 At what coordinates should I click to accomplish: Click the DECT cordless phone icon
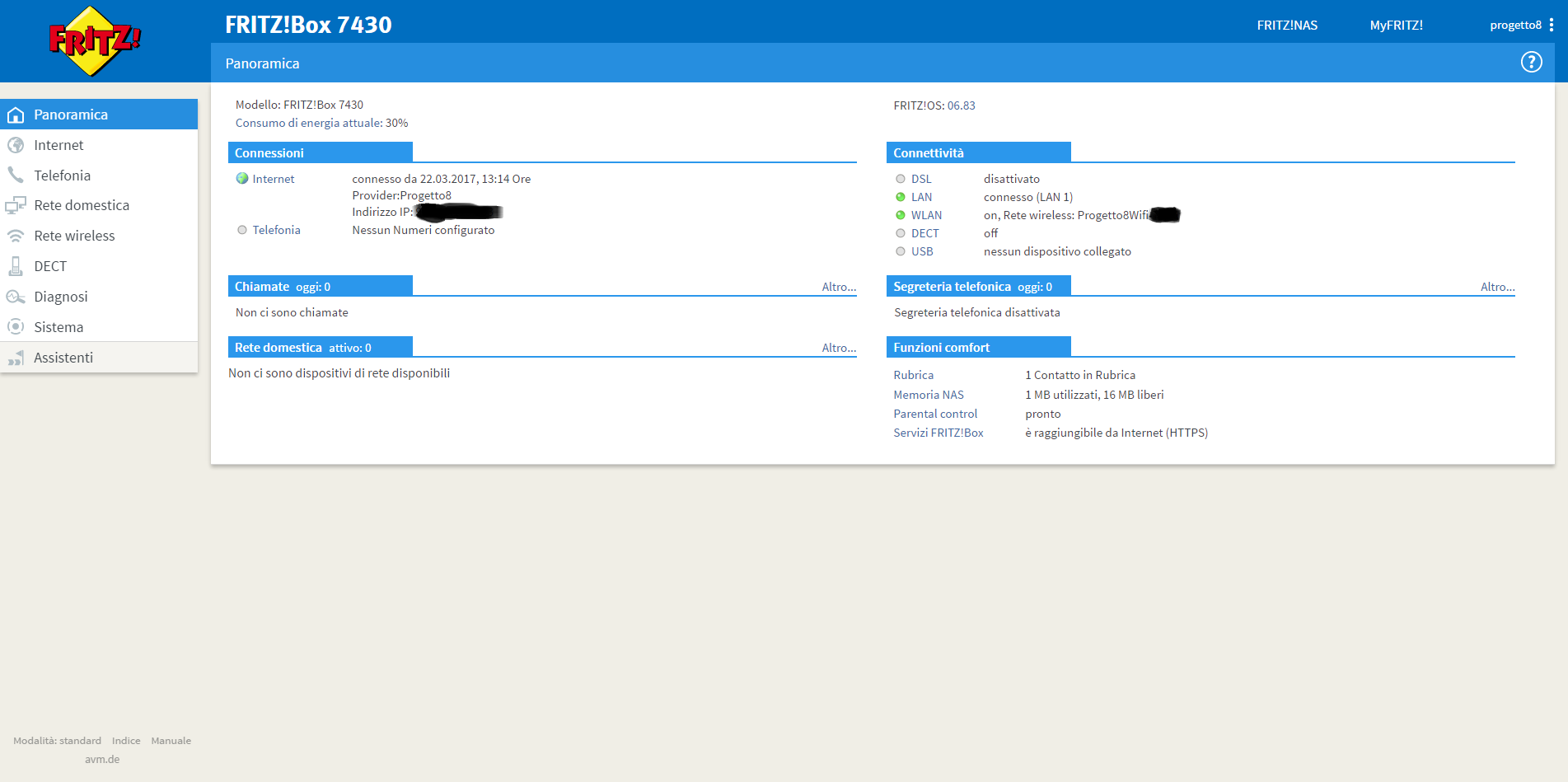click(x=16, y=266)
